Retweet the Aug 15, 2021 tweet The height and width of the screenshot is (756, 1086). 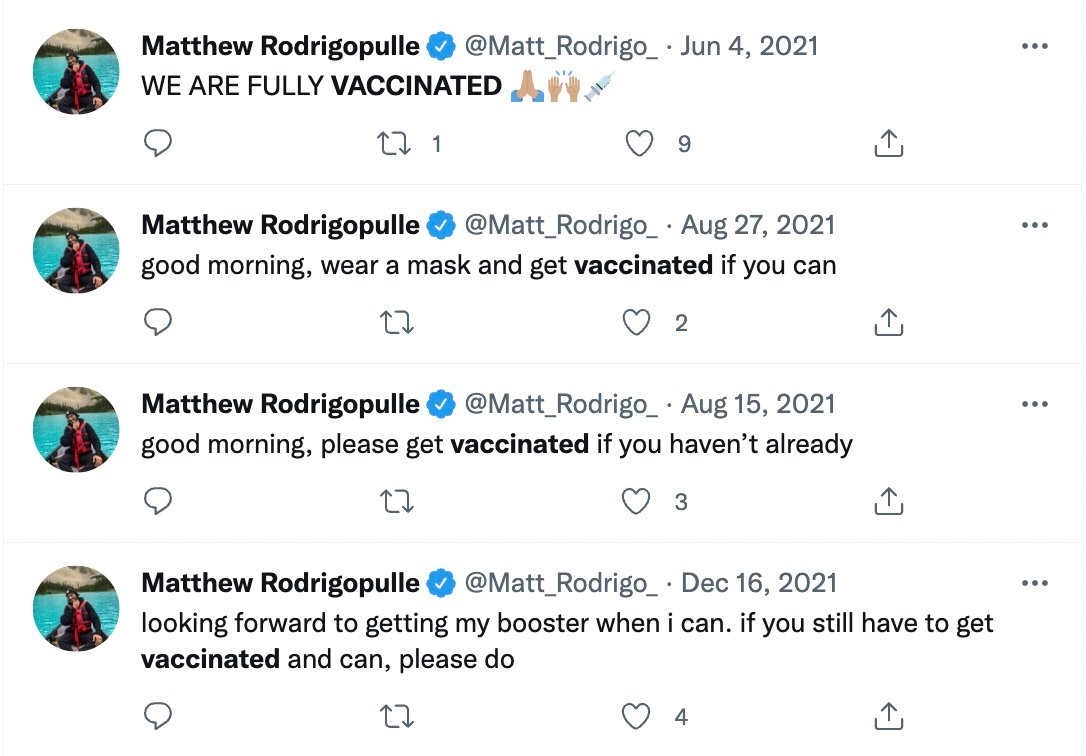397,501
